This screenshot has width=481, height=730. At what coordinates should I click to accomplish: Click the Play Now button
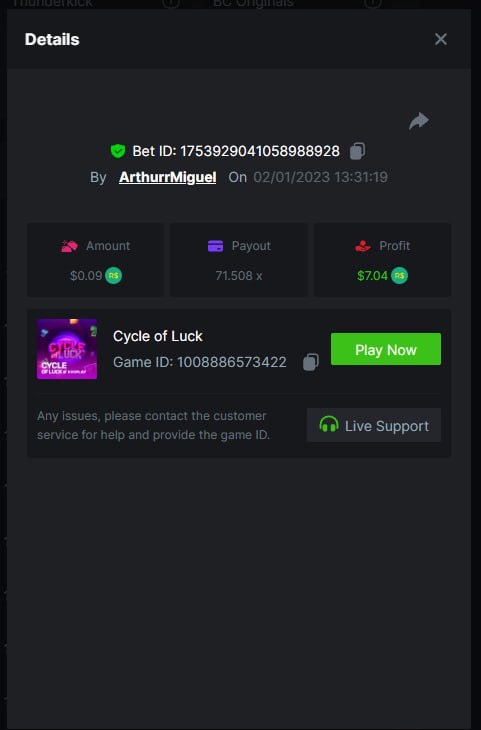pyautogui.click(x=386, y=349)
